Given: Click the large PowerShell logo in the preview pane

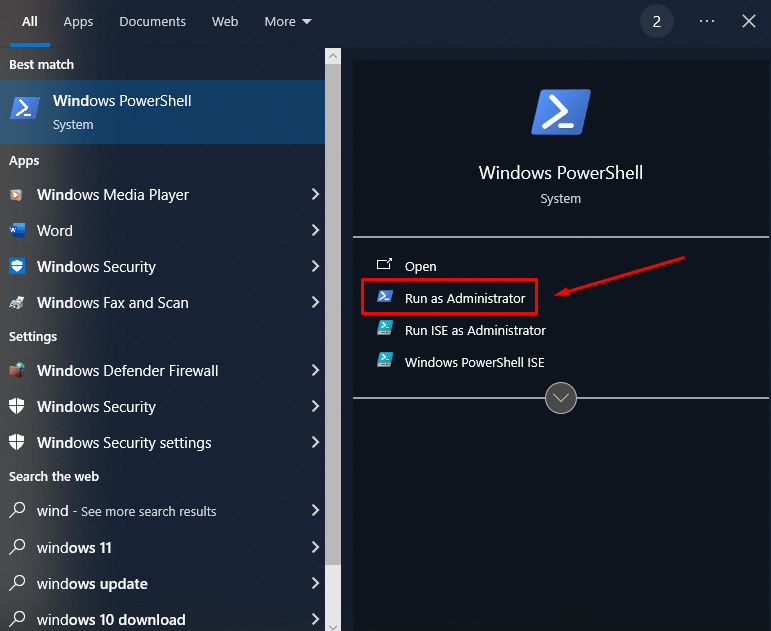Looking at the screenshot, I should coord(561,112).
